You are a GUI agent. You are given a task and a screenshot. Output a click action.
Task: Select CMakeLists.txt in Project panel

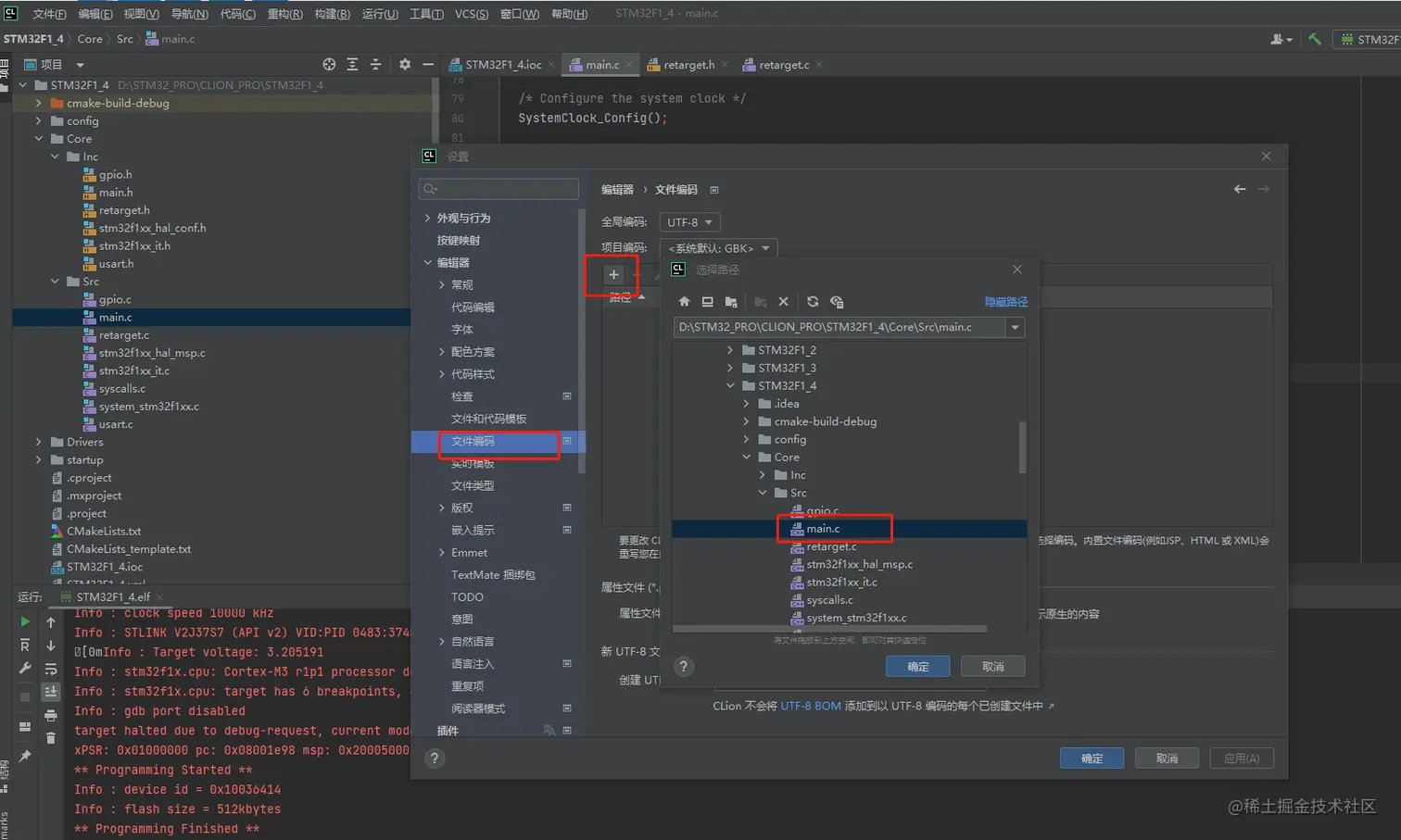[104, 532]
